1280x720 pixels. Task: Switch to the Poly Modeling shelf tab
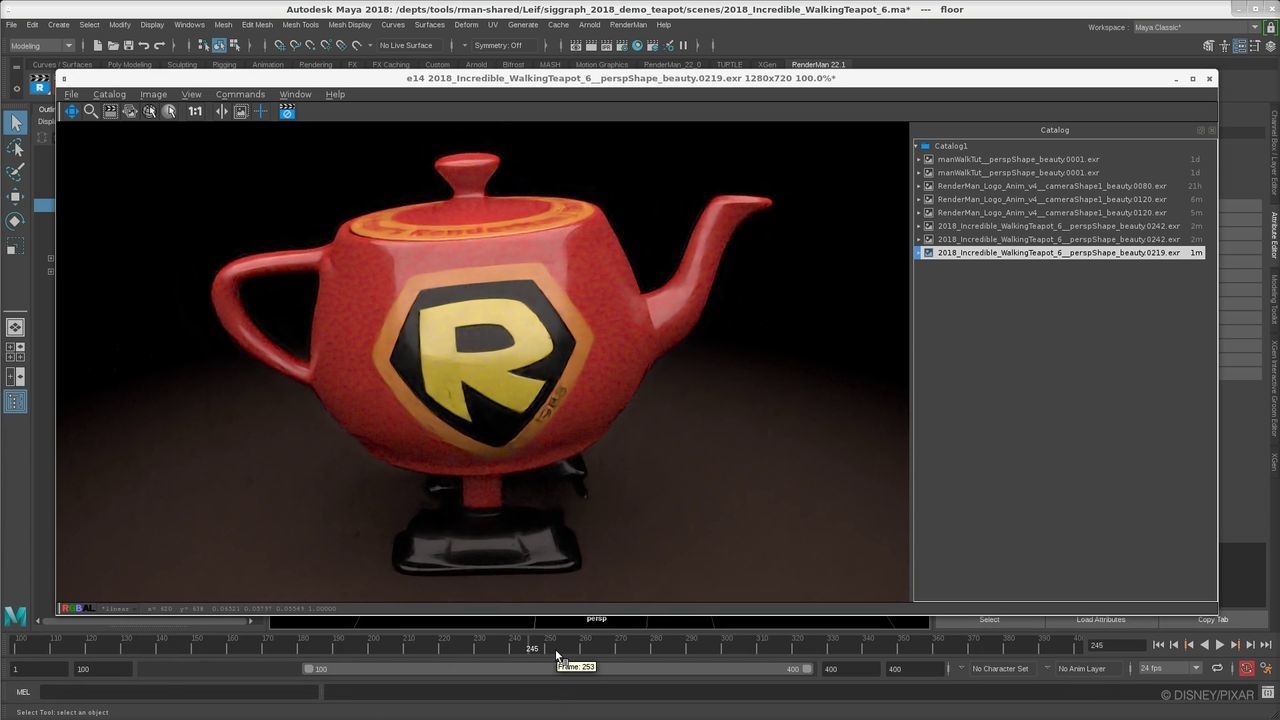pos(130,64)
